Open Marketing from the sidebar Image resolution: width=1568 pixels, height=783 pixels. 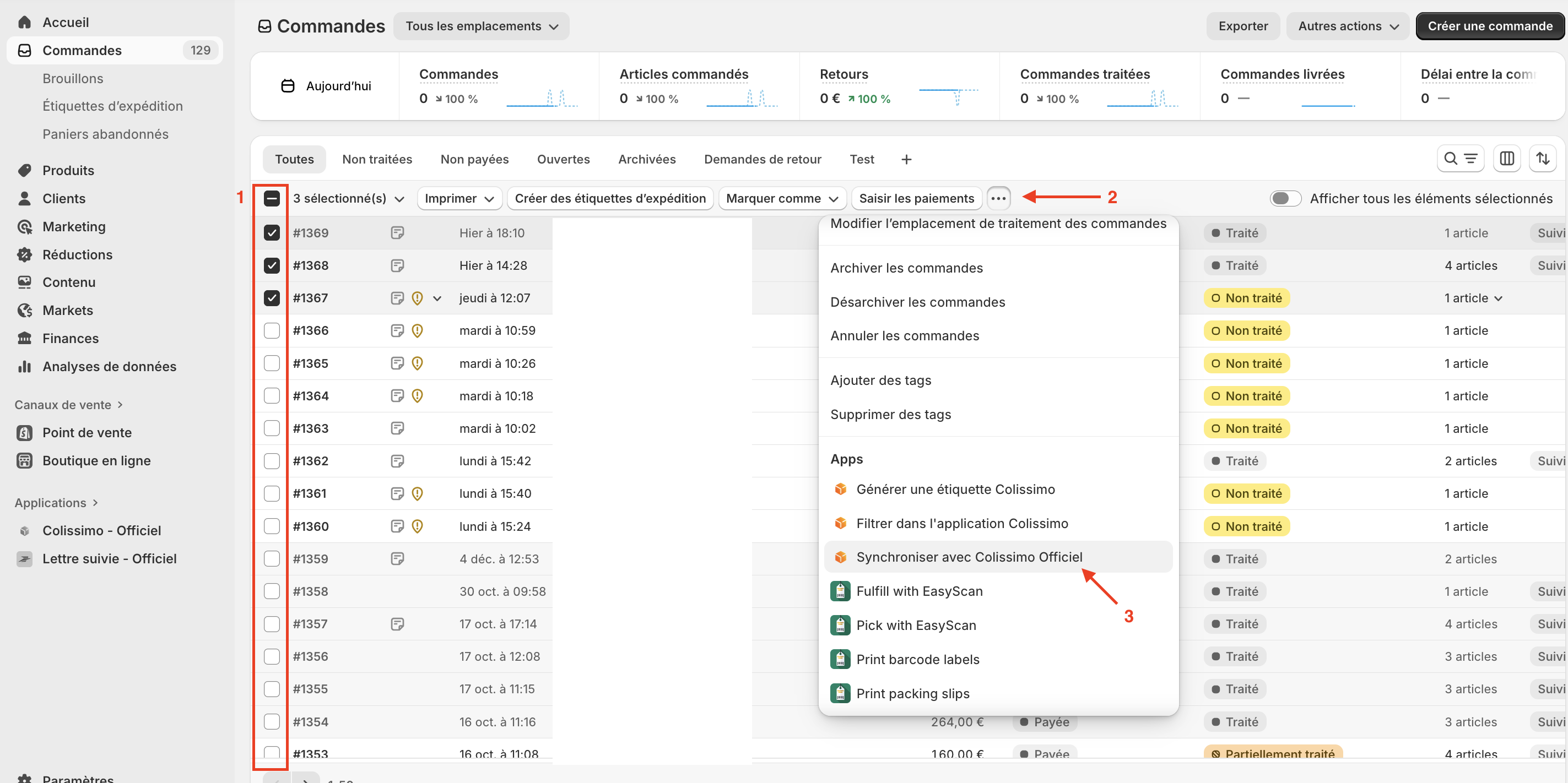pyautogui.click(x=74, y=226)
